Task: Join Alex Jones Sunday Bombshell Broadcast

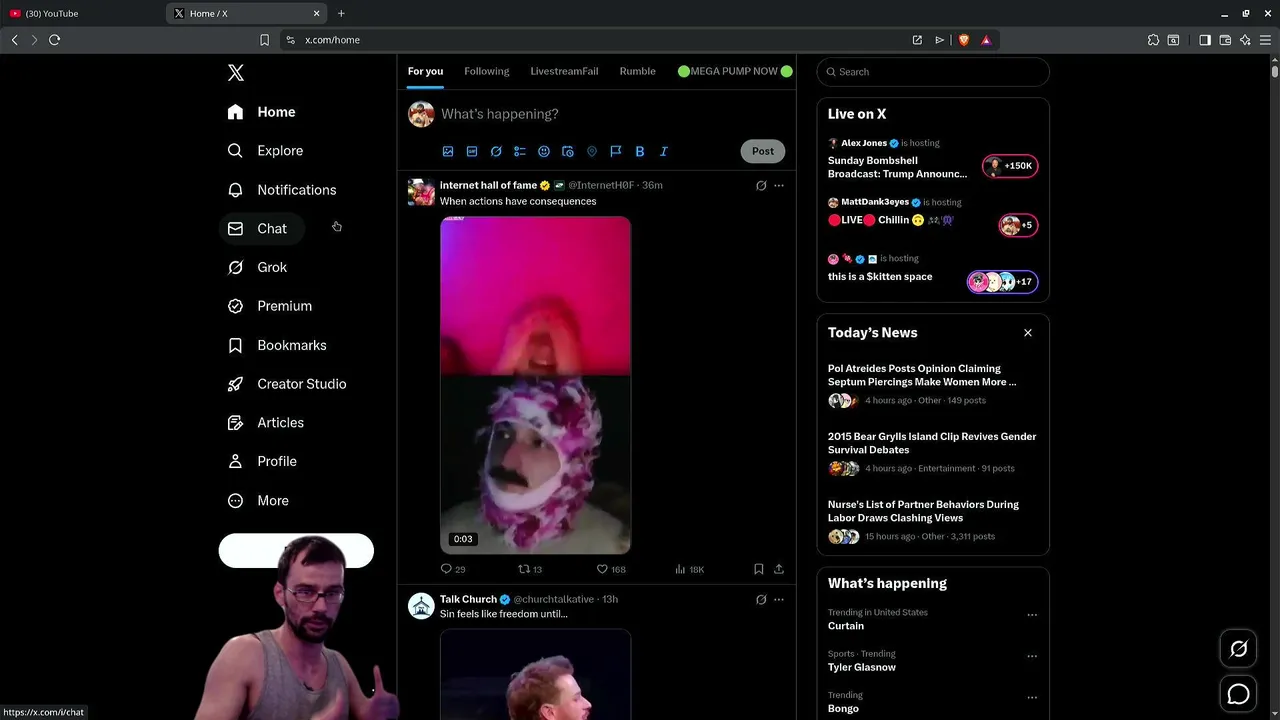Action: 933,160
